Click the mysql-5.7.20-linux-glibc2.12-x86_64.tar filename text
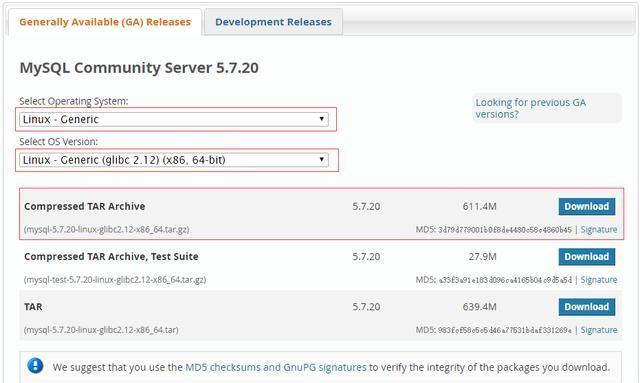 point(101,330)
